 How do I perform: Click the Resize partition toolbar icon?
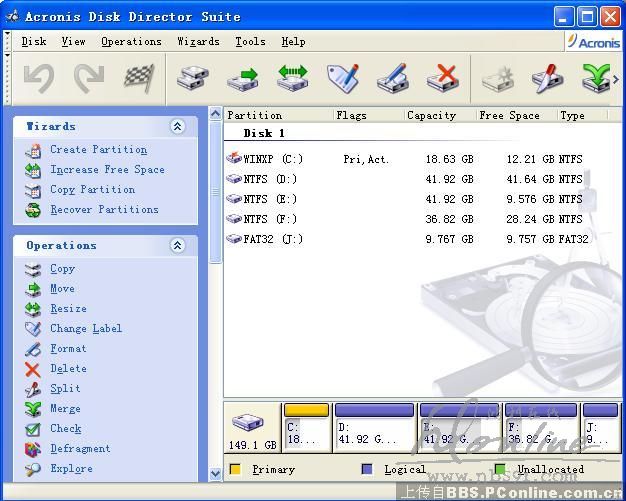coord(292,78)
